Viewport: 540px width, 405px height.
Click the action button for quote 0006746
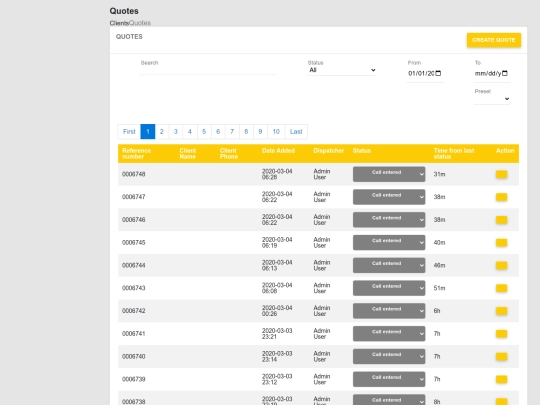point(501,220)
